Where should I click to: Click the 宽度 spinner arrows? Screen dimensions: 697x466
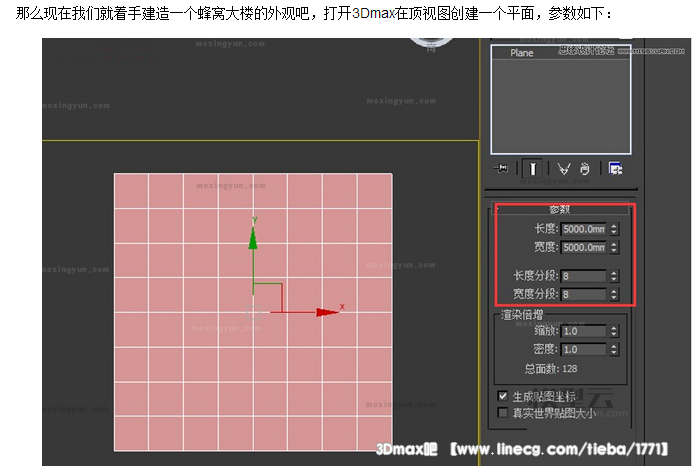[x=614, y=247]
